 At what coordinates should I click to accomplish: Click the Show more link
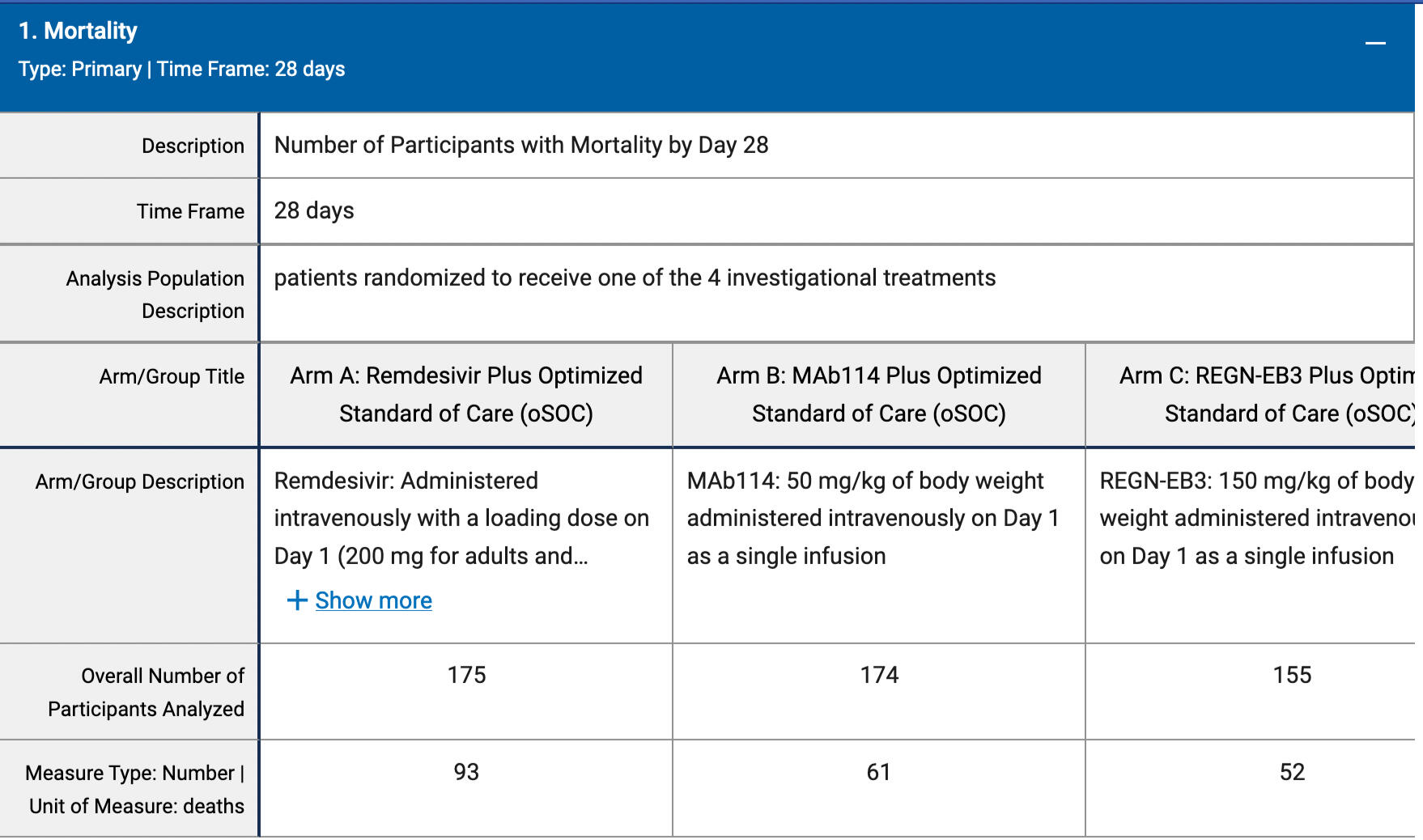coord(373,600)
